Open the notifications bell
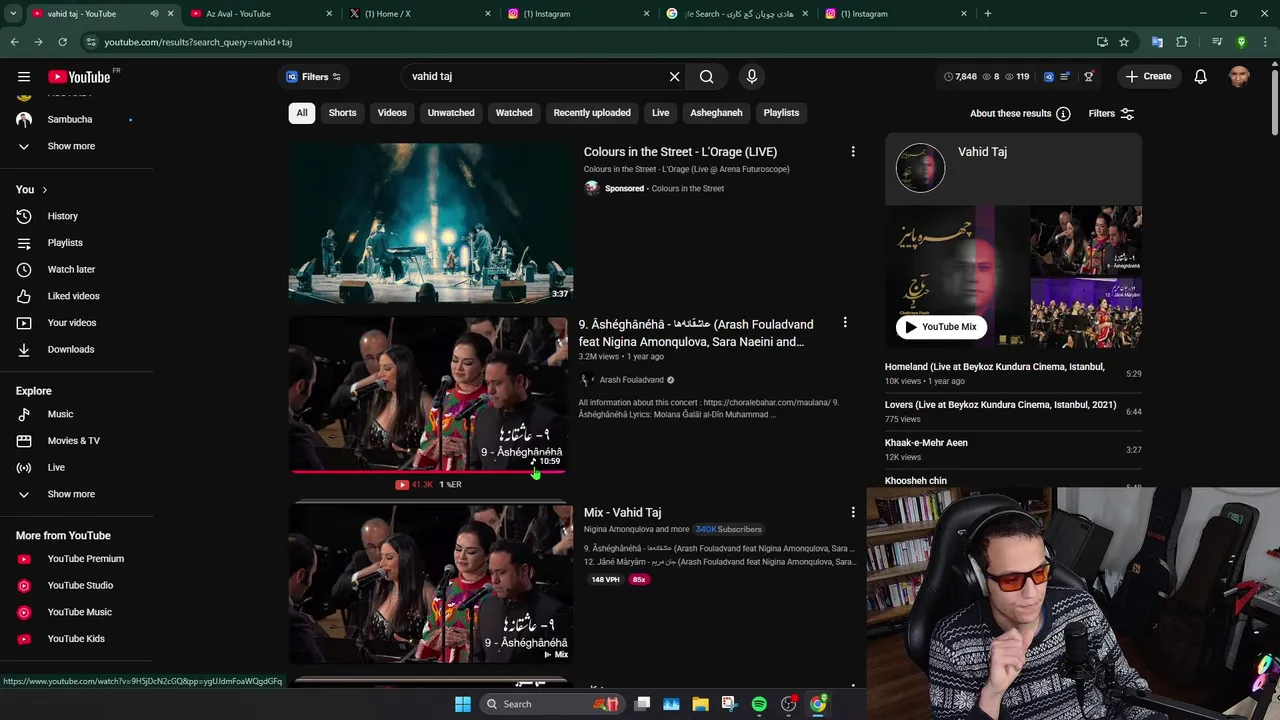Image resolution: width=1280 pixels, height=720 pixels. point(1200,76)
